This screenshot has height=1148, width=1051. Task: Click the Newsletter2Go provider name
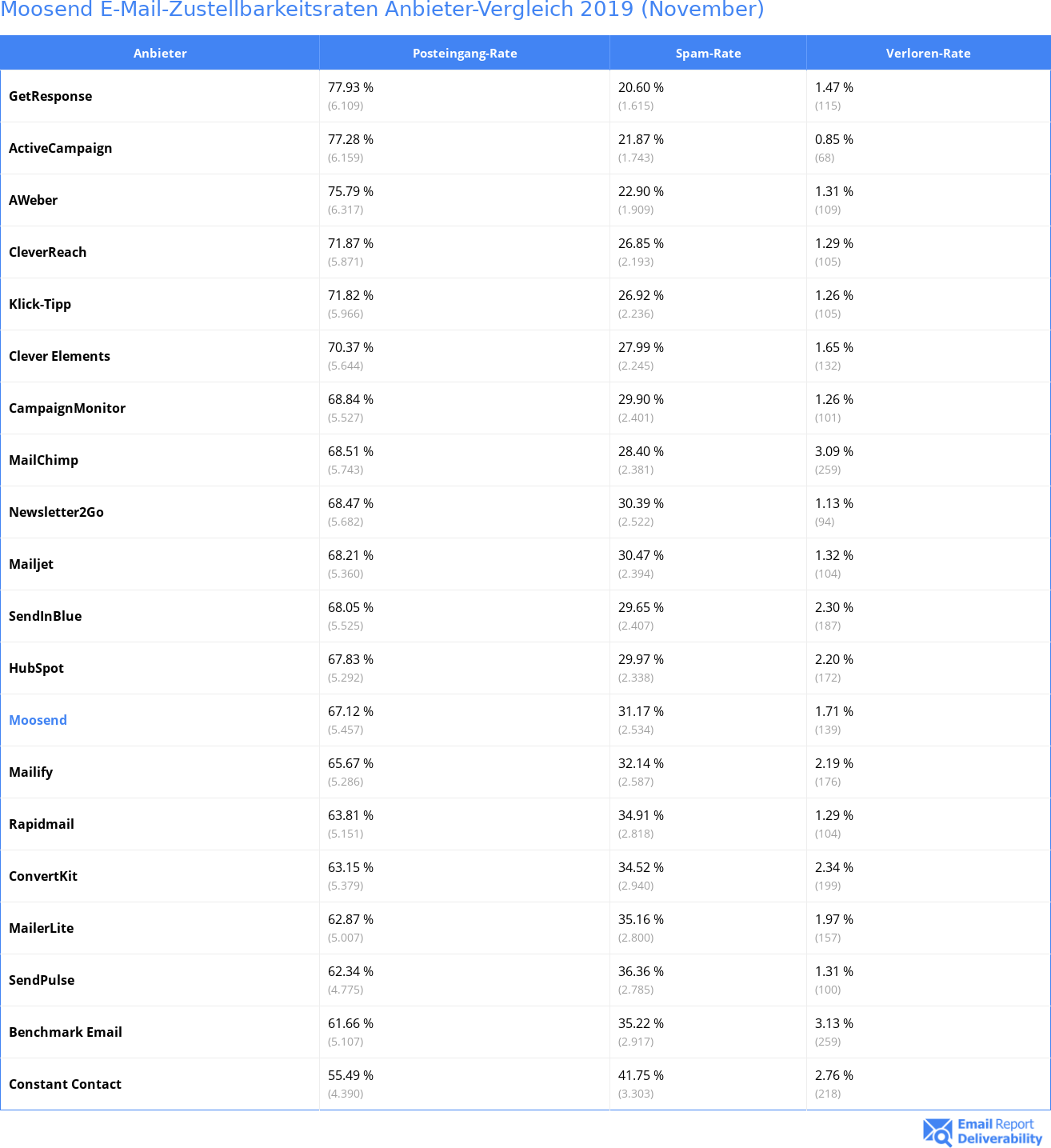tap(56, 512)
